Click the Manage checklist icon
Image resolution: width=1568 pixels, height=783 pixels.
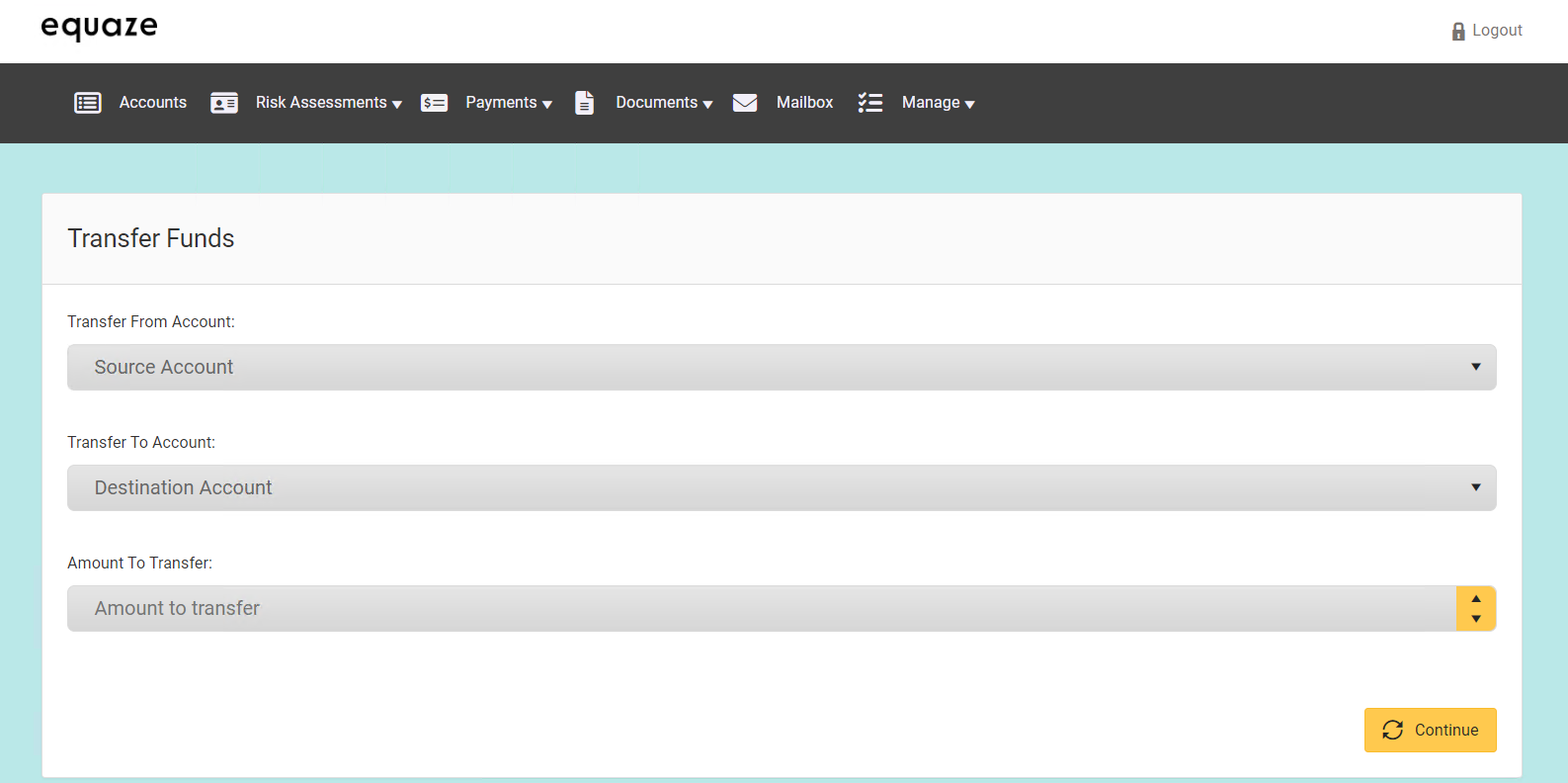870,103
